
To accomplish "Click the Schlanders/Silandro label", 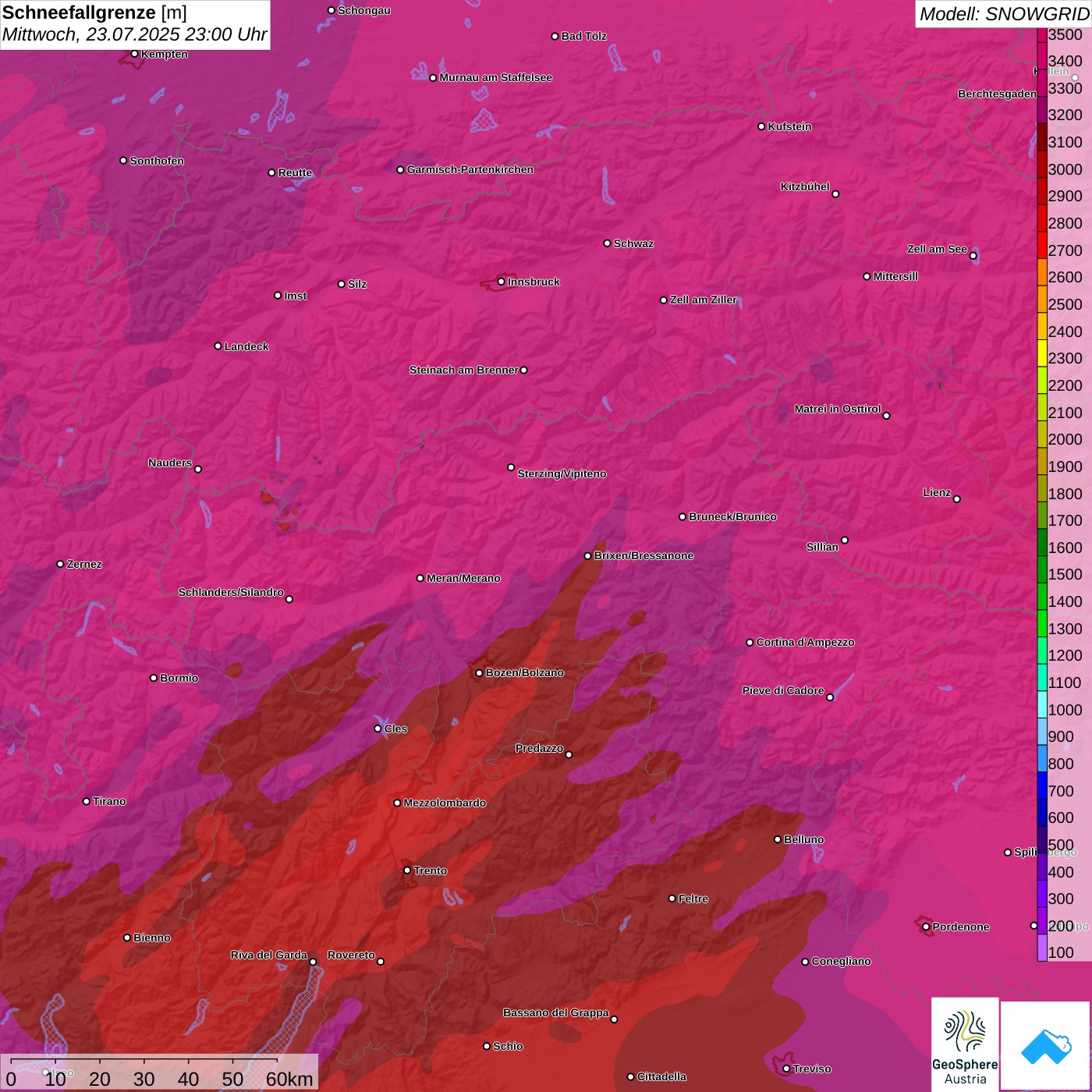I will point(231,592).
